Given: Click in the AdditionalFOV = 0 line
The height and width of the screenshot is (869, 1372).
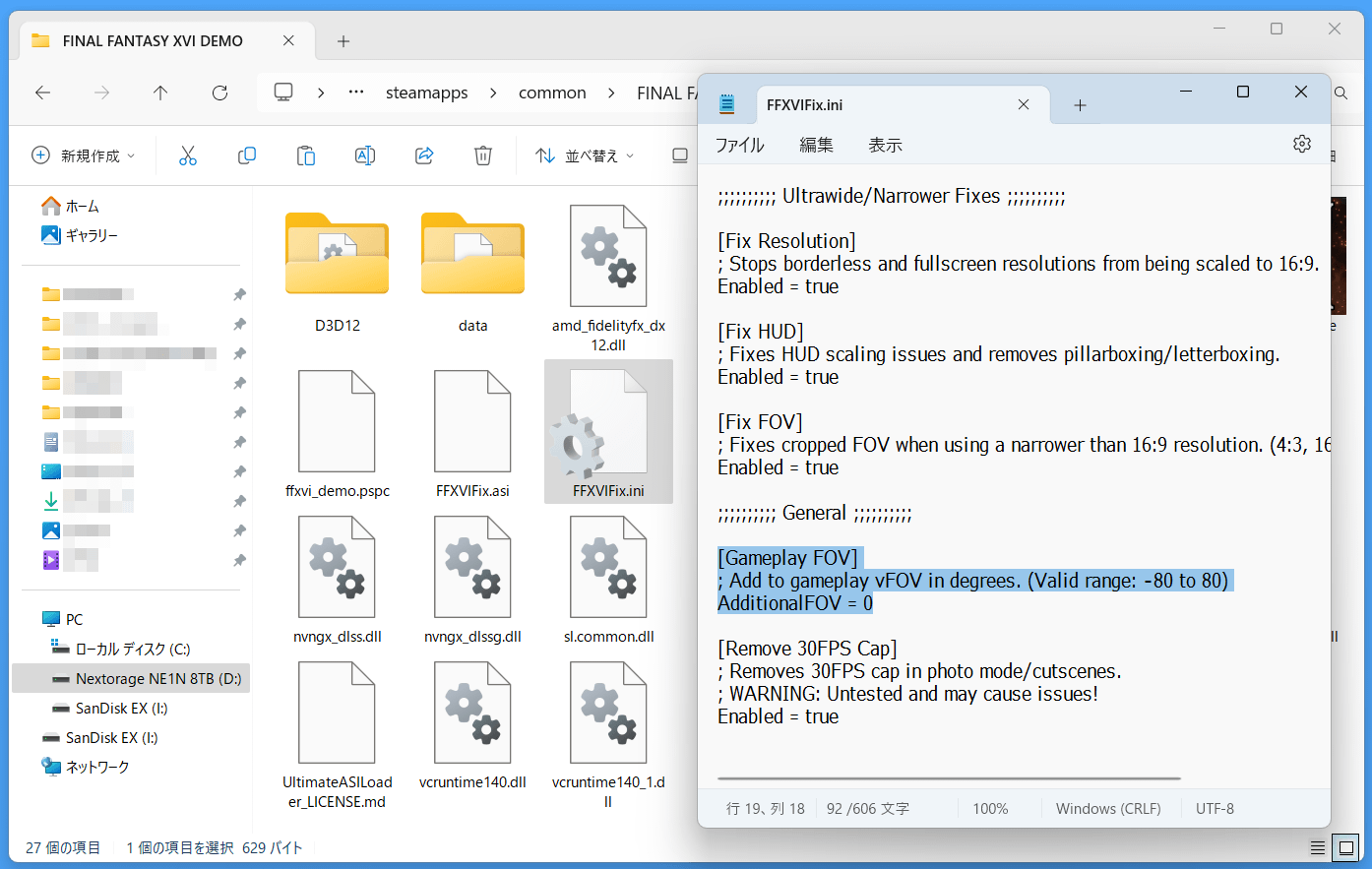Looking at the screenshot, I should 795,603.
